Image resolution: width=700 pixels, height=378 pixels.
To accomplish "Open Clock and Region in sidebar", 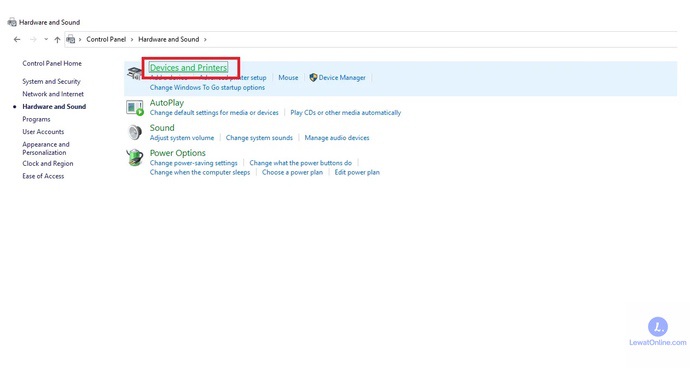I will [48, 163].
